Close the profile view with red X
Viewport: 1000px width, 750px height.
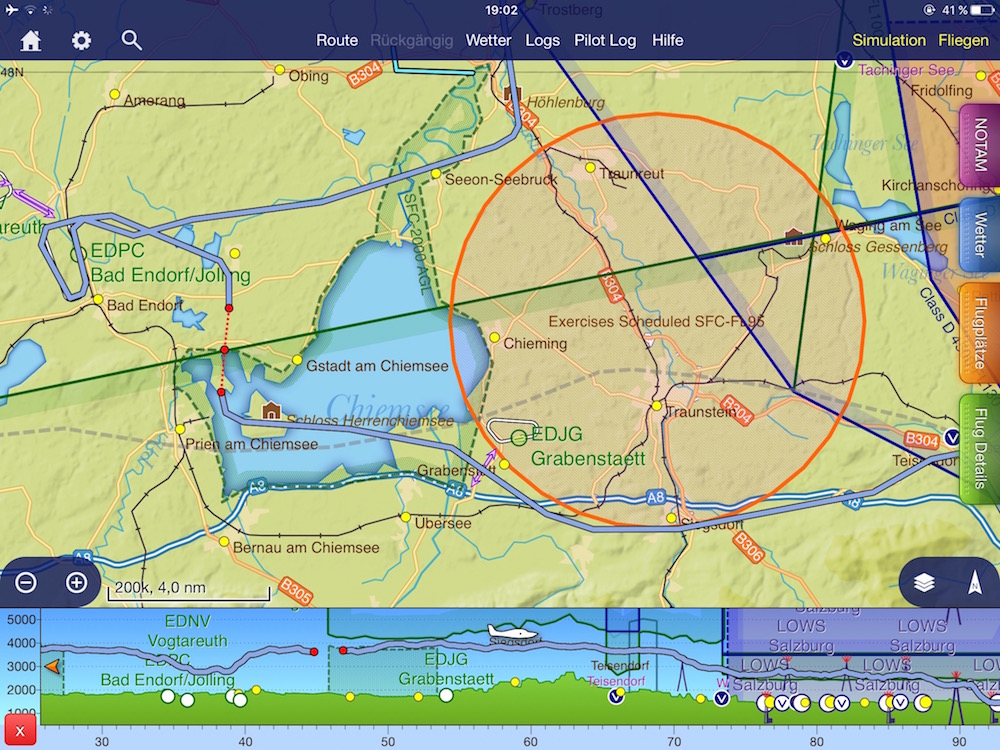[x=20, y=730]
